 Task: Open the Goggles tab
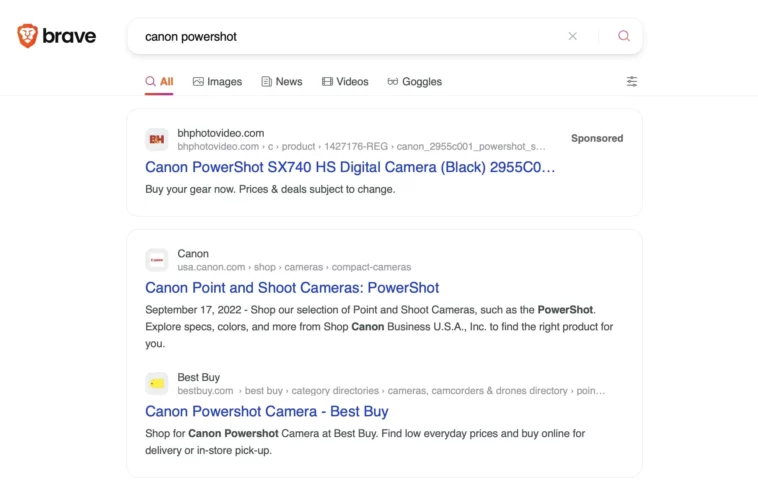(x=413, y=82)
